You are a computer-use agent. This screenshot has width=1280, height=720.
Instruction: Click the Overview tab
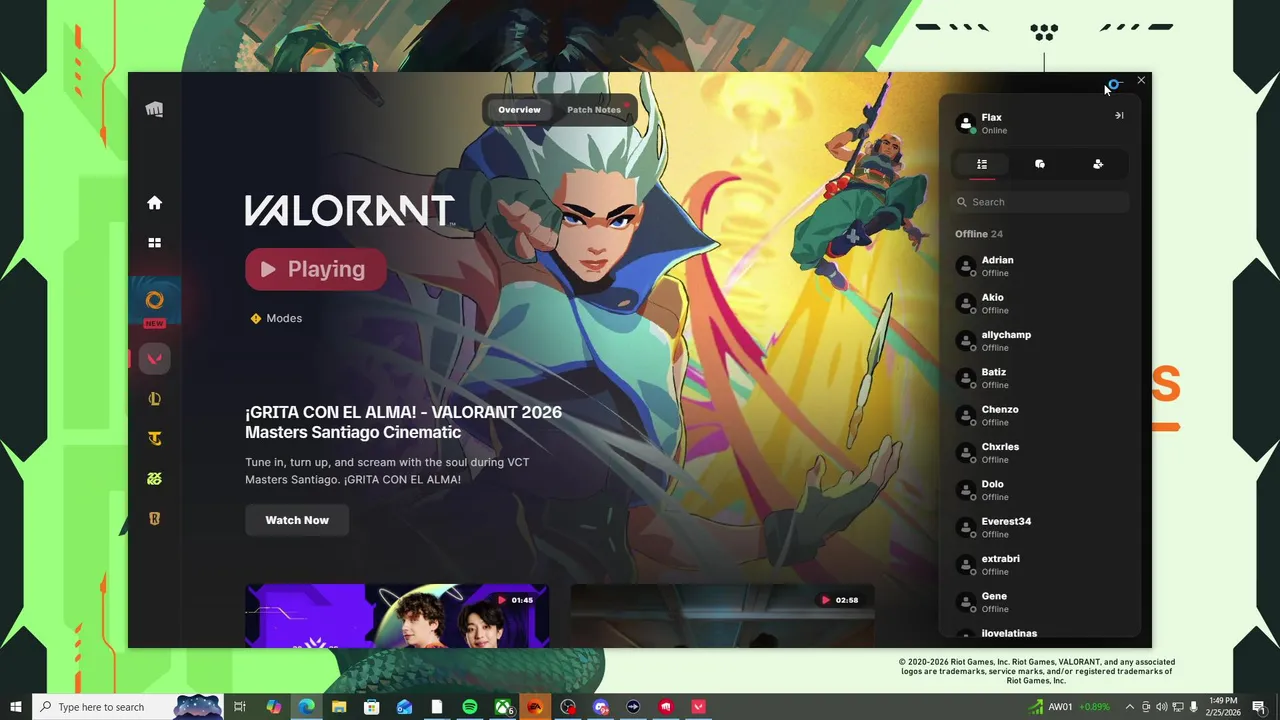coord(519,110)
